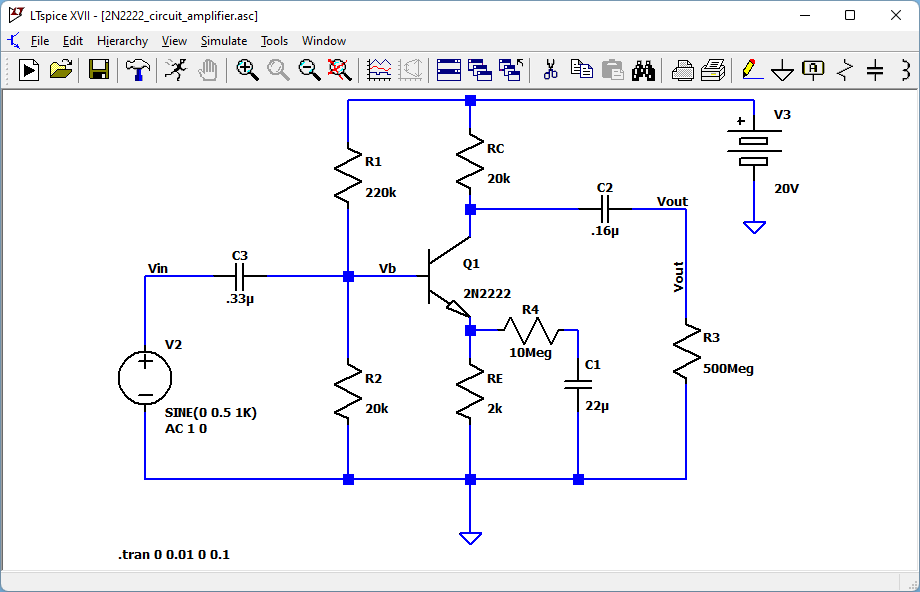Screen dimensions: 920x592
Task: Click the Tile Windows Horizontally icon
Action: click(449, 70)
